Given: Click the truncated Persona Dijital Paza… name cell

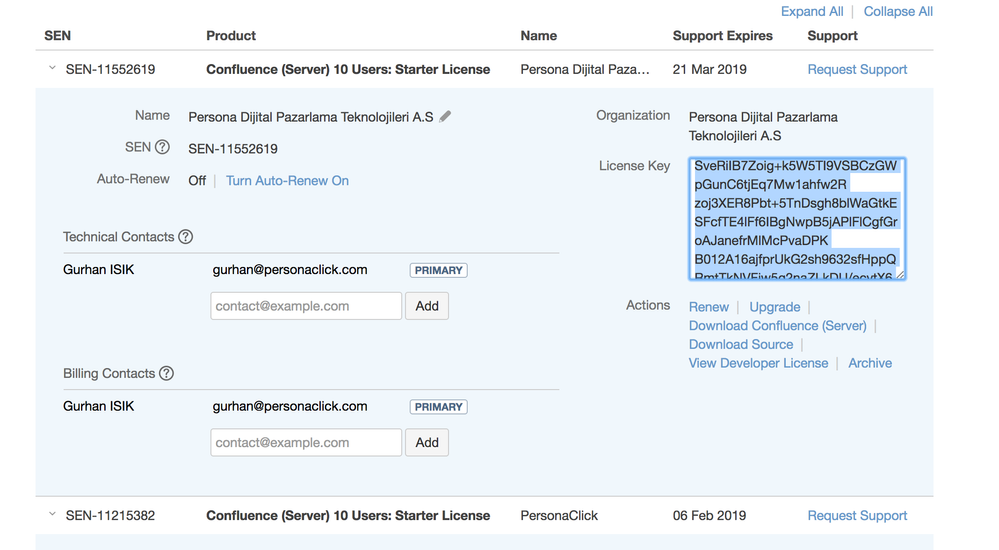Looking at the screenshot, I should click(585, 69).
